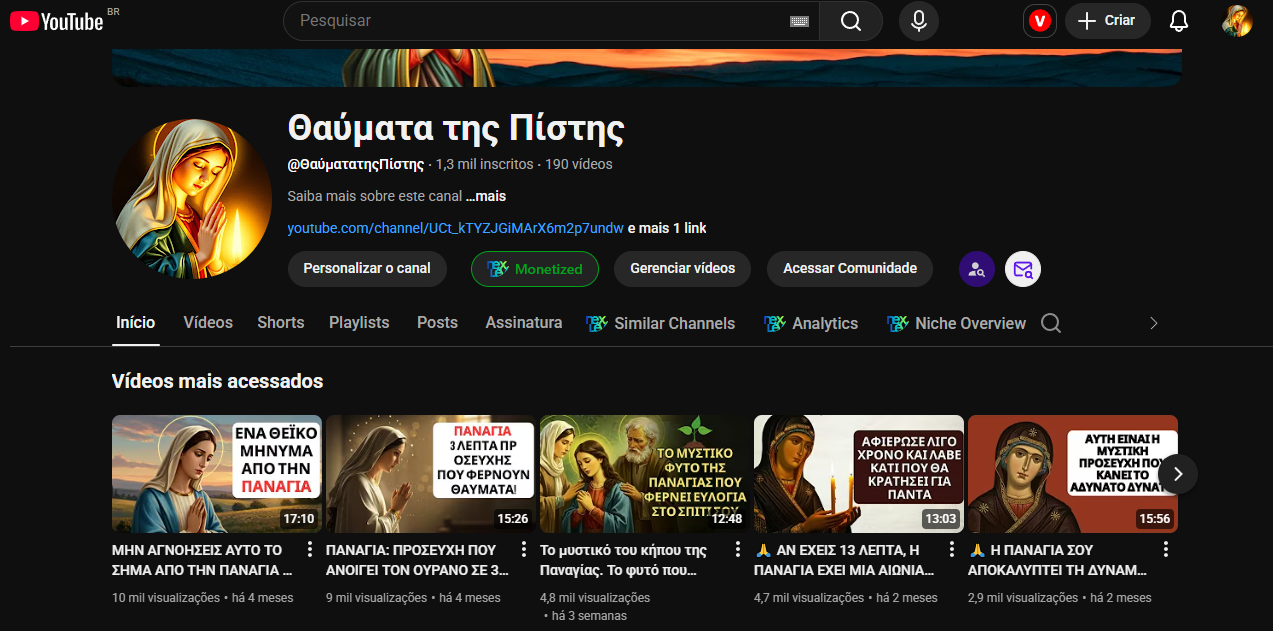
Task: Play the 12:48 ΤΟ ΜΥΣΤΙΚΟ ΦΥΤΟ thumbnail
Action: pos(645,474)
